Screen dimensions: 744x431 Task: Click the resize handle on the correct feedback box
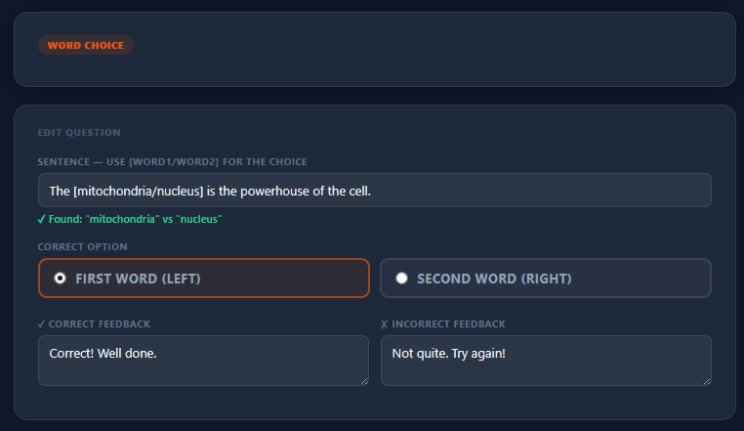(364, 380)
